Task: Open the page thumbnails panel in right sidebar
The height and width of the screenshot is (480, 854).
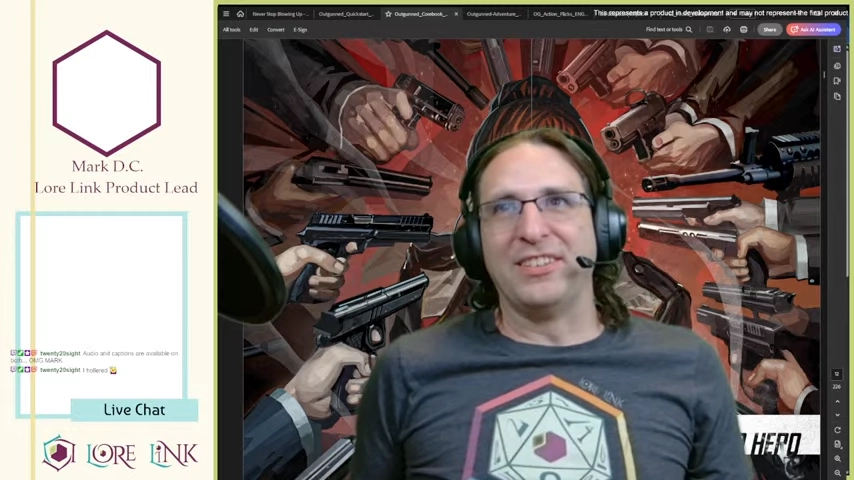Action: pyautogui.click(x=837, y=96)
